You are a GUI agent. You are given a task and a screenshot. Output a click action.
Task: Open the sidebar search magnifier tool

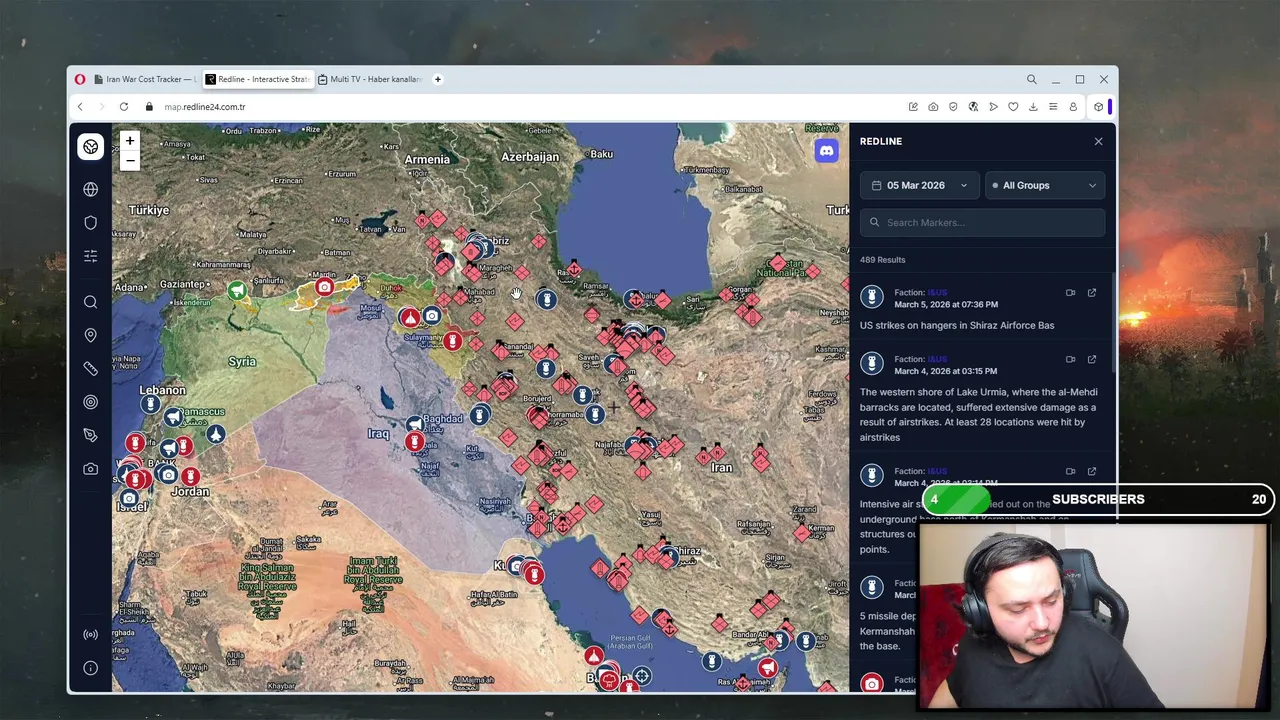[90, 302]
